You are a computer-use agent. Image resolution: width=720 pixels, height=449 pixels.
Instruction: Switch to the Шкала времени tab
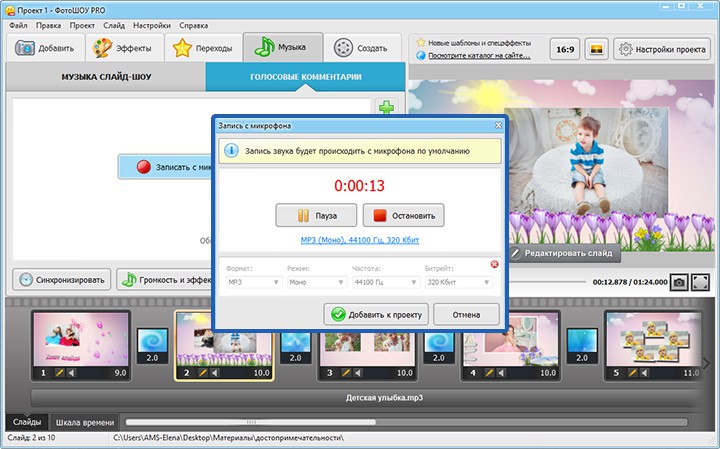click(x=85, y=421)
